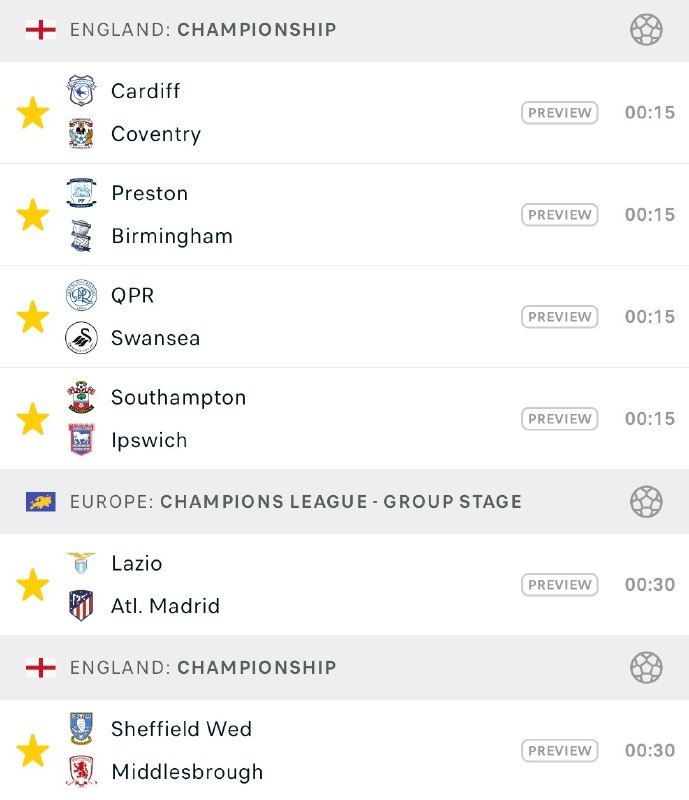Select the Birmingham team name

pyautogui.click(x=172, y=236)
